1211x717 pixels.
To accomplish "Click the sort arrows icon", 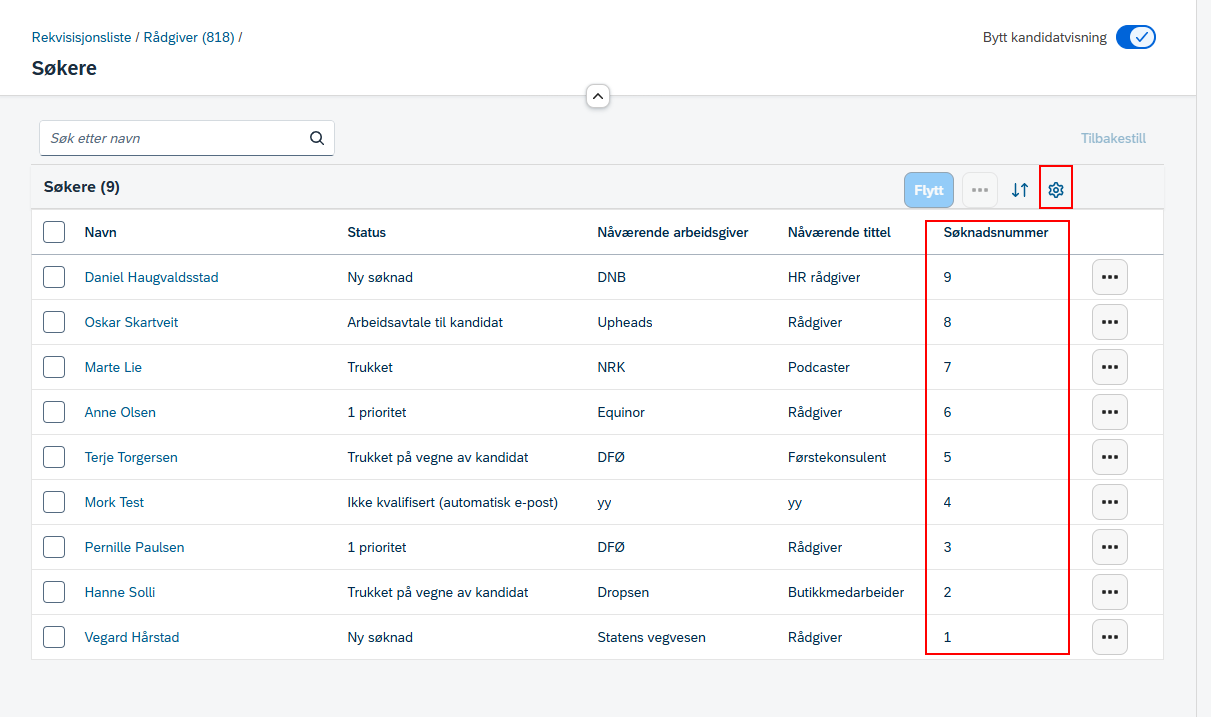I will coord(1020,189).
